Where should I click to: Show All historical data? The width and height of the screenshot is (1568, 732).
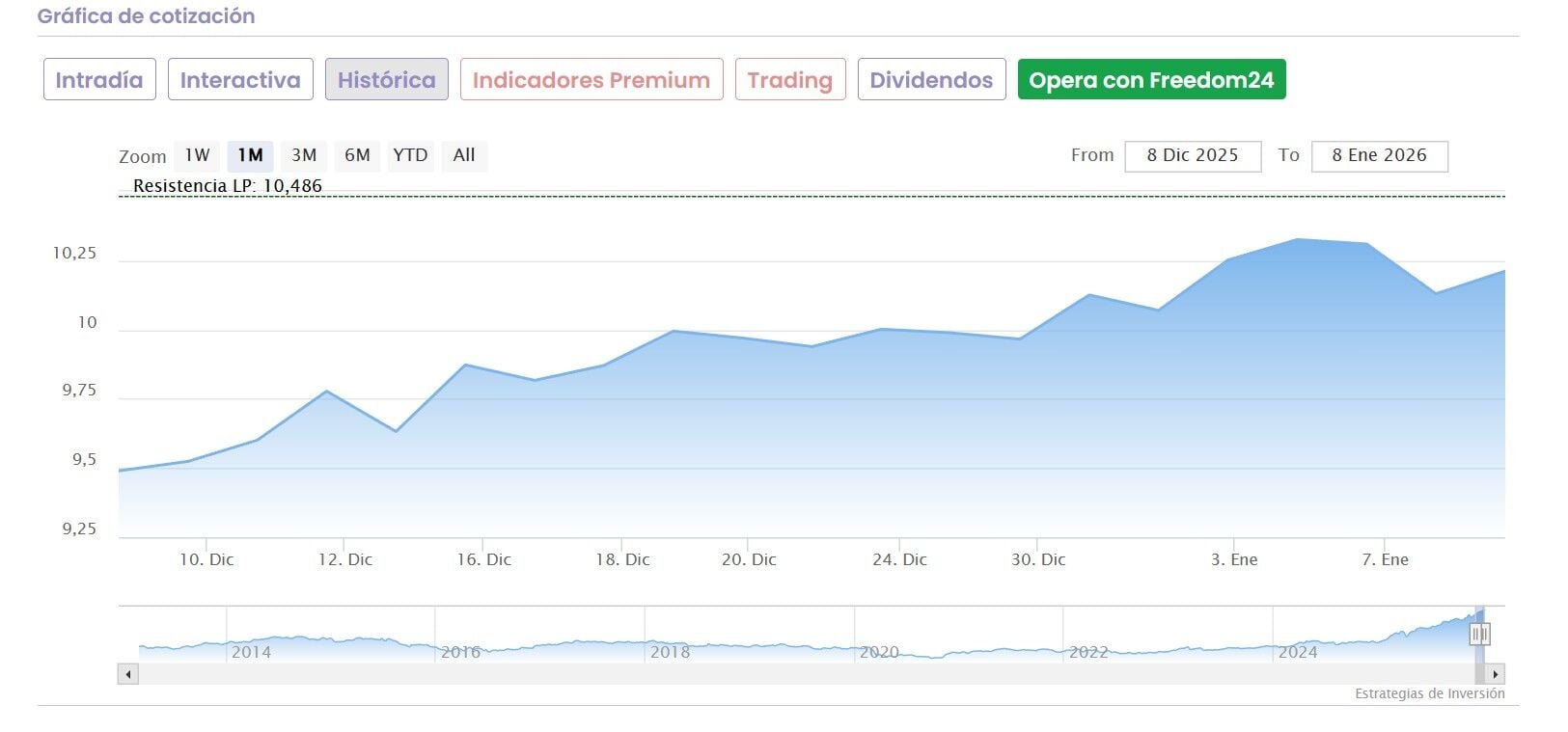pos(464,155)
